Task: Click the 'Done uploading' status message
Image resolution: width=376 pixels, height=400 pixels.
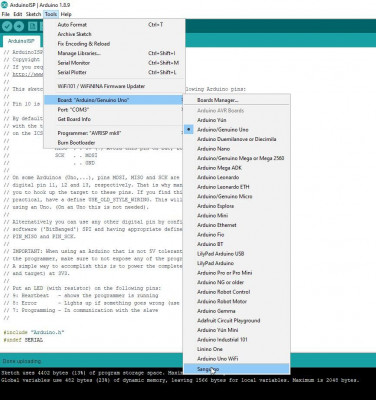Action: (x=22, y=361)
